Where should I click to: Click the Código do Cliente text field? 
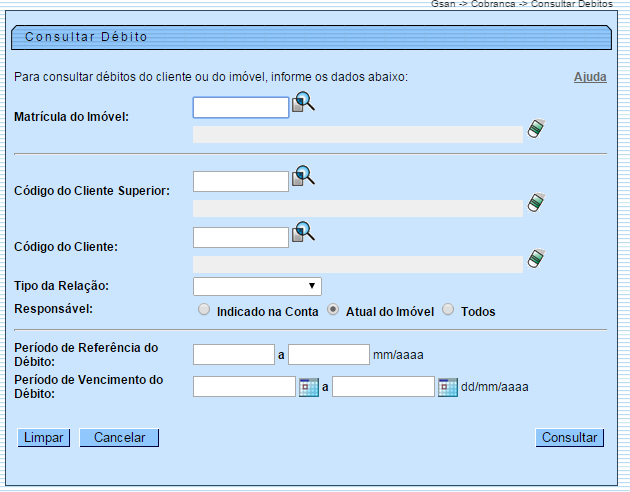240,237
